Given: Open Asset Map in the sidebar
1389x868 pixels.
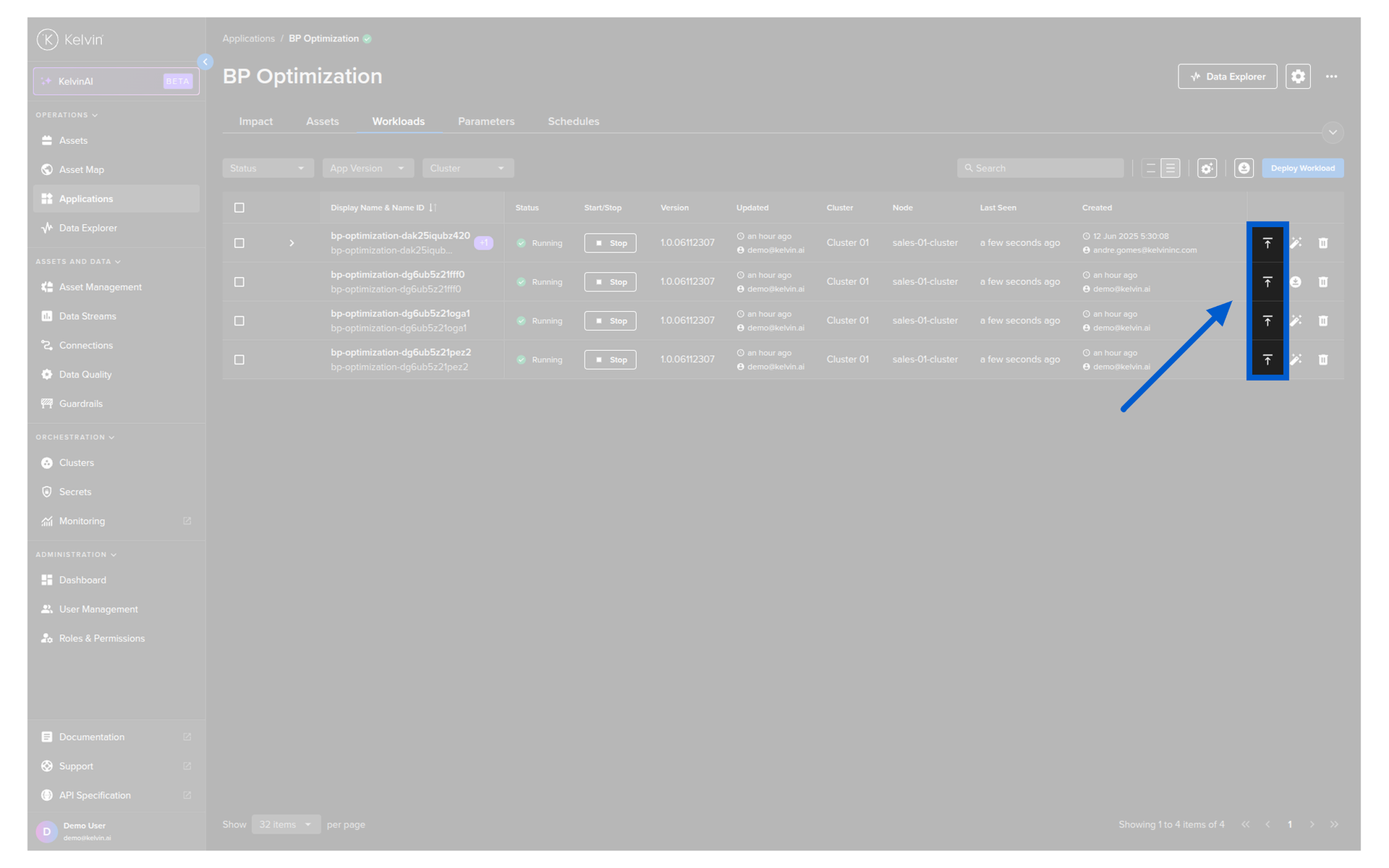Looking at the screenshot, I should click(x=82, y=170).
